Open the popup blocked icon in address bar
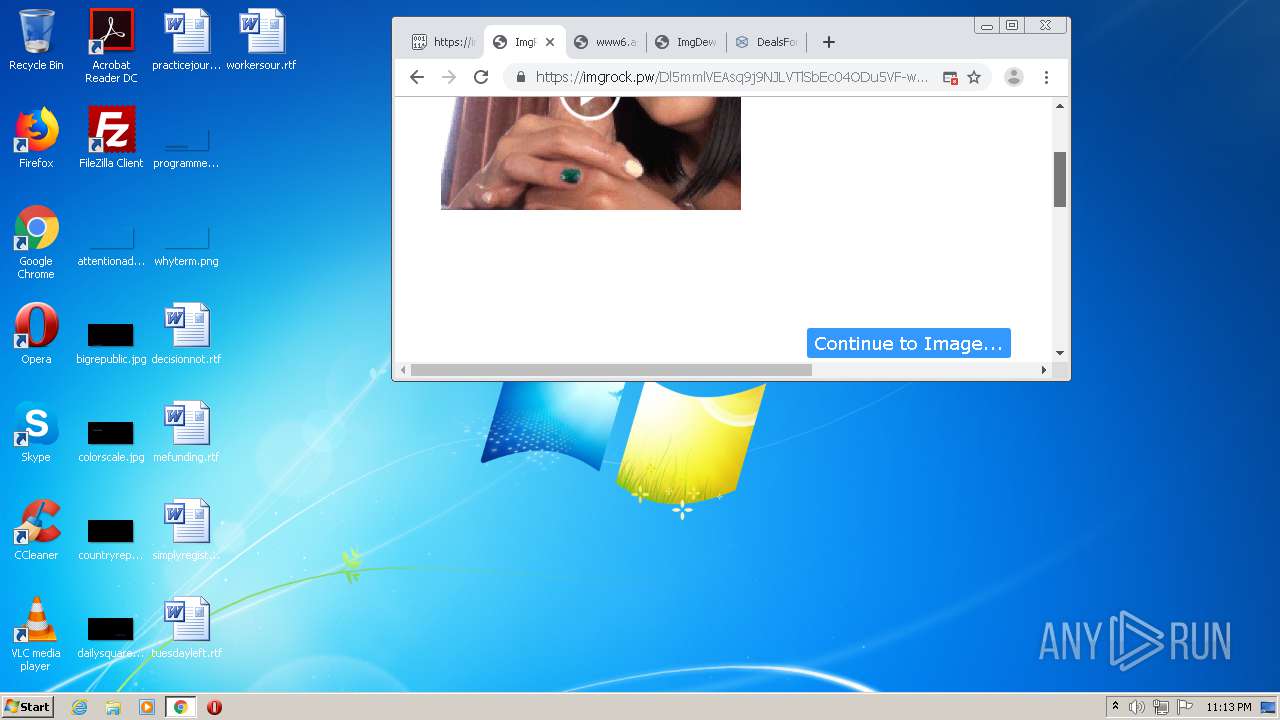Image resolution: width=1280 pixels, height=720 pixels. point(950,77)
